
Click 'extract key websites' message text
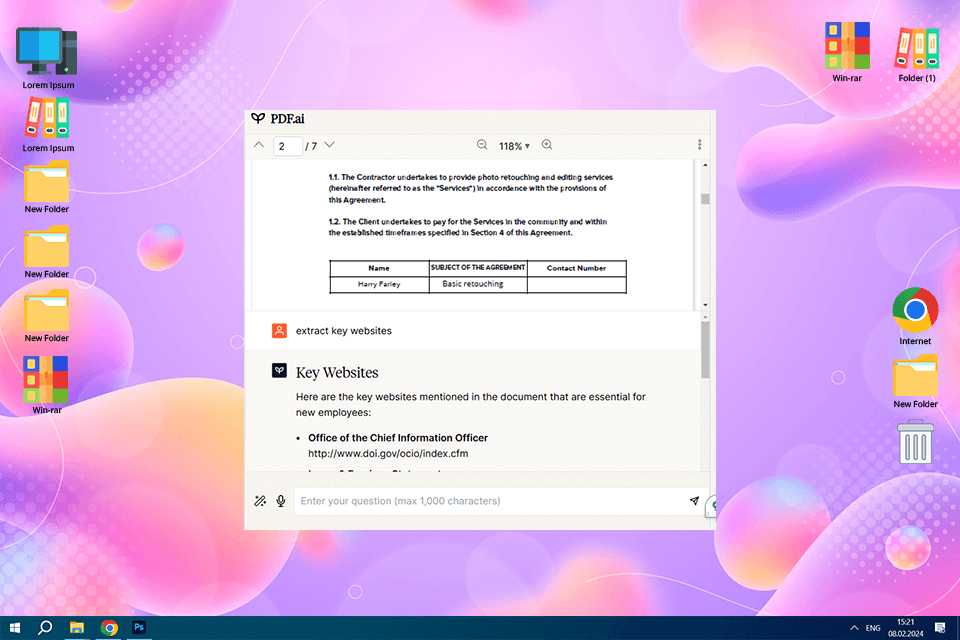pos(343,331)
